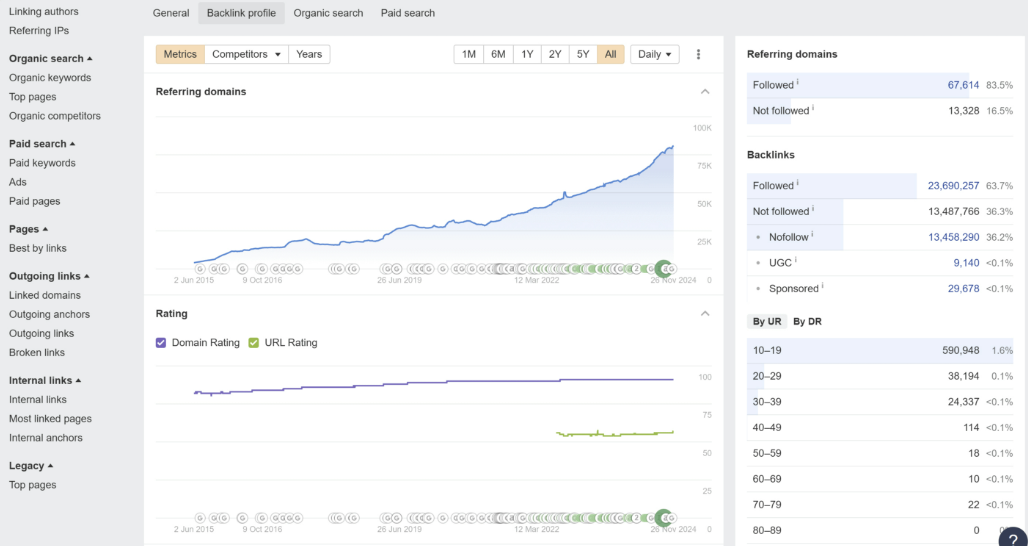Click the Years button

point(309,54)
